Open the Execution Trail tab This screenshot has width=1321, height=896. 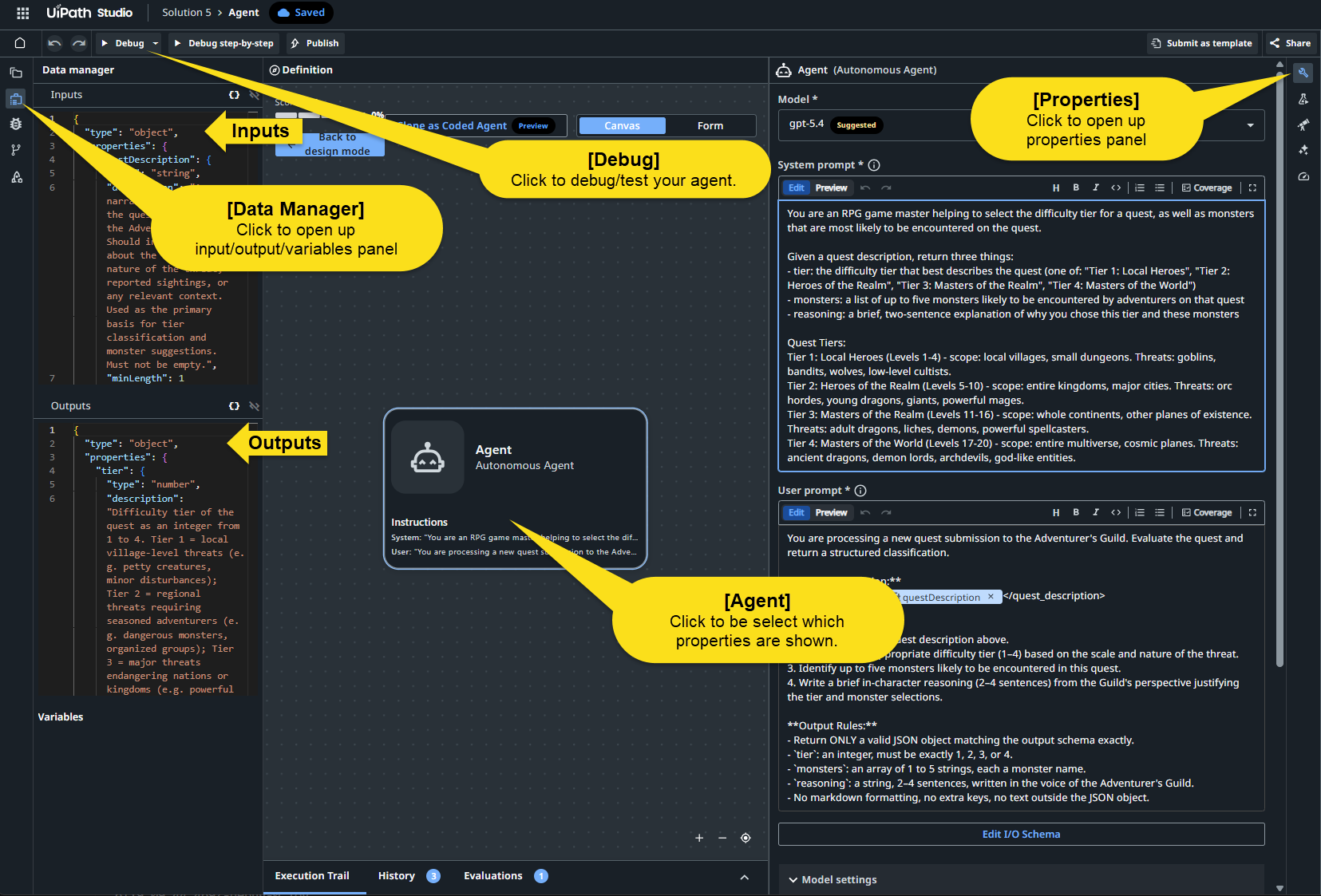312,876
